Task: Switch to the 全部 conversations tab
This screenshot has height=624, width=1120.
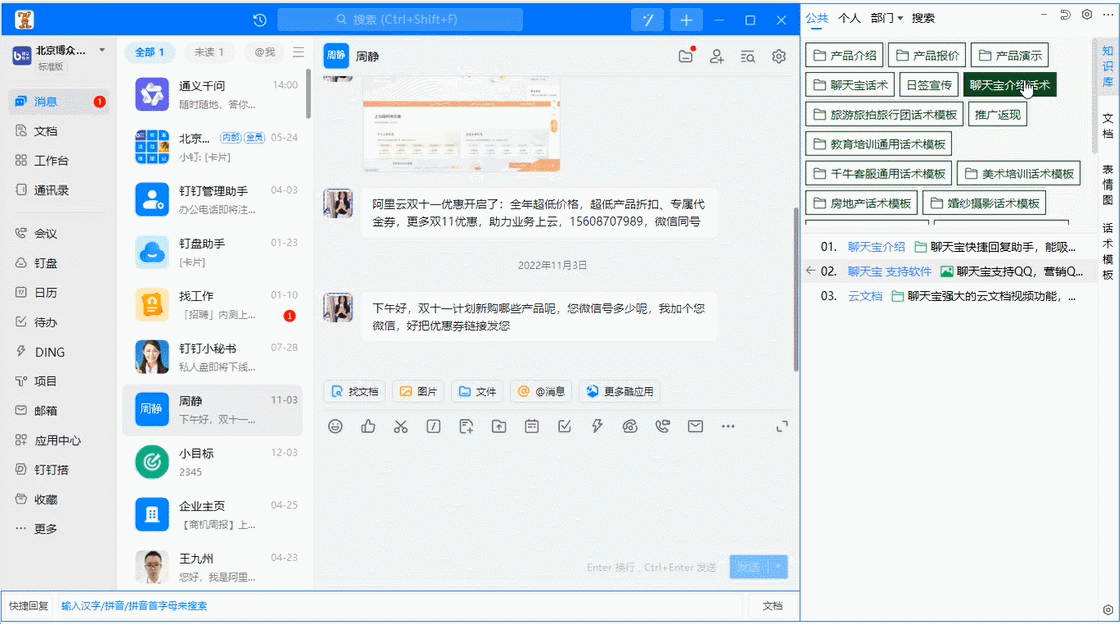Action: click(x=149, y=52)
